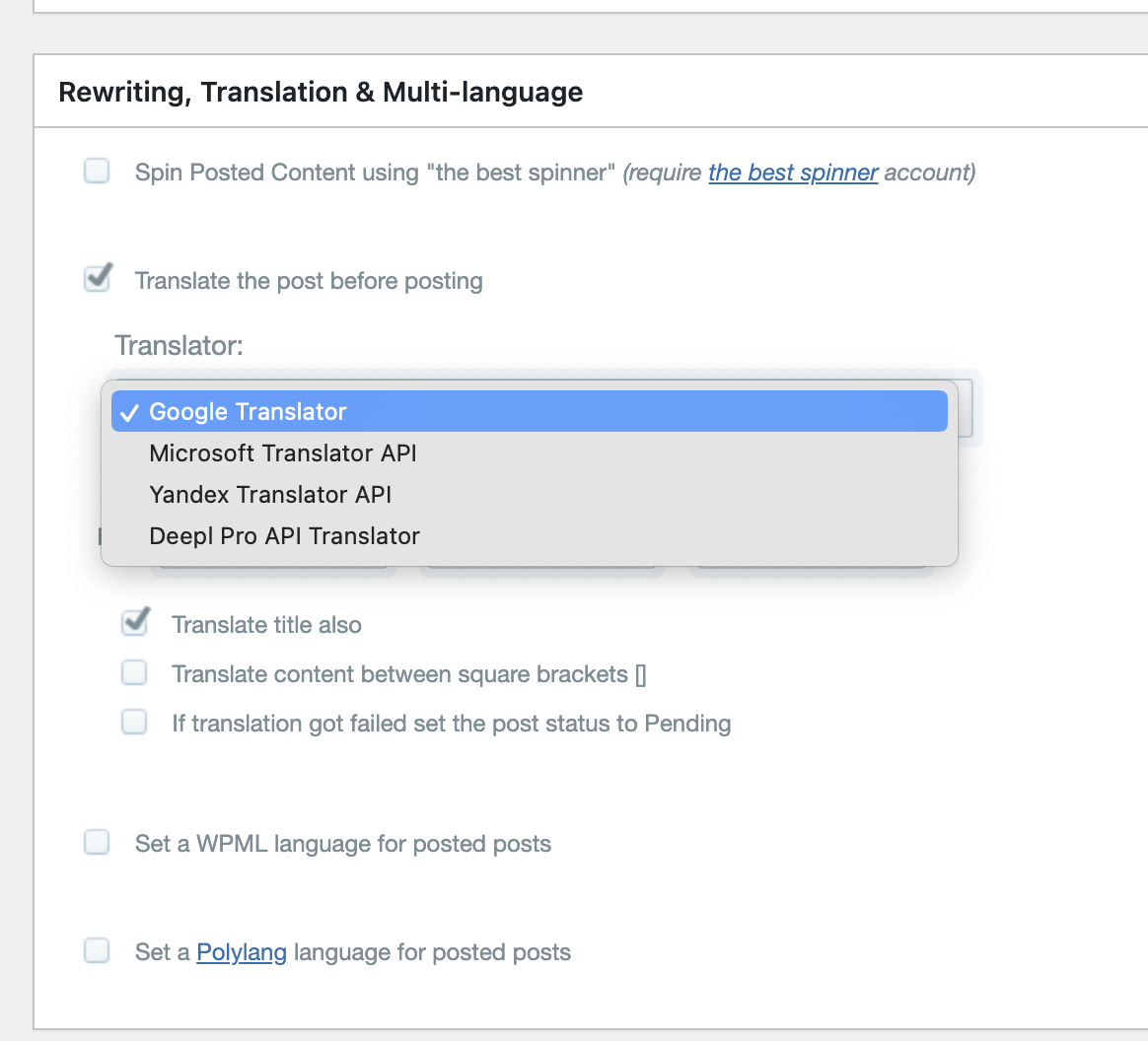The width and height of the screenshot is (1148, 1041).
Task: Collapse the Rewriting, Translation & Multi-language panel header
Action: [321, 93]
